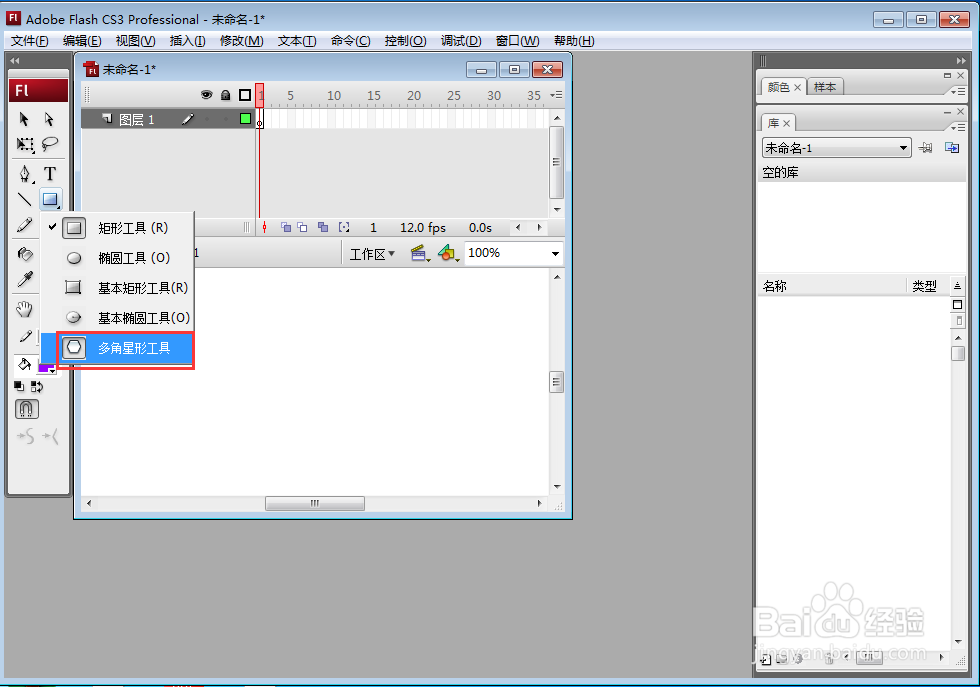The width and height of the screenshot is (980, 687).
Task: Open the 编辑(E) menu
Action: pyautogui.click(x=82, y=41)
